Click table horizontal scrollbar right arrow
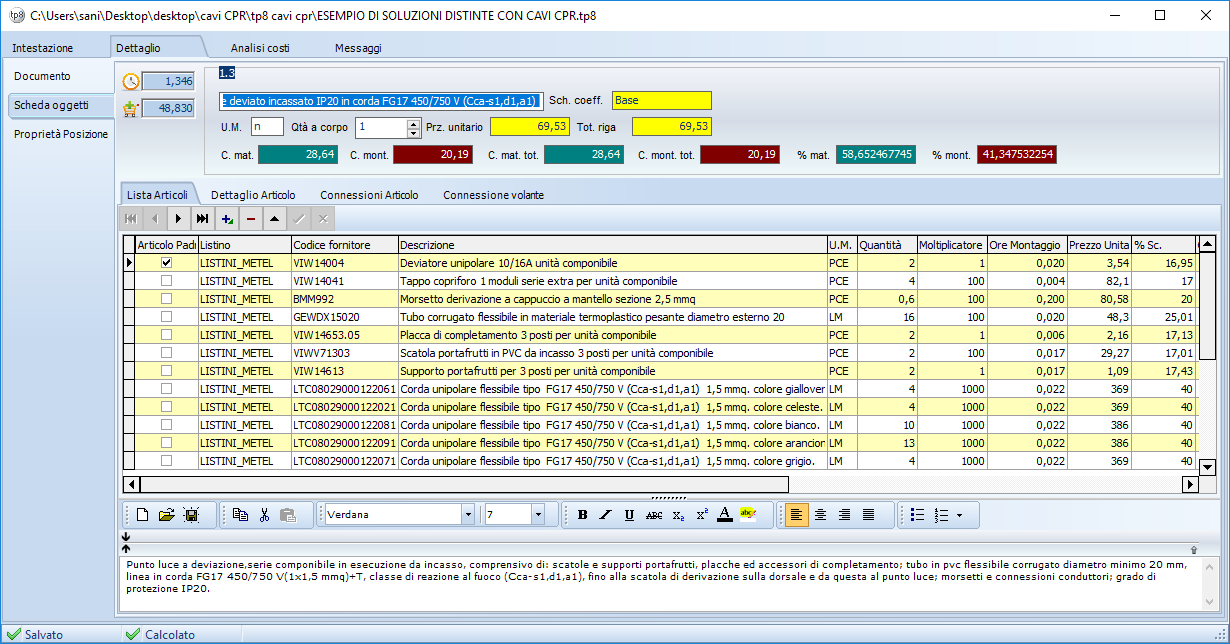The image size is (1230, 644). [1190, 484]
